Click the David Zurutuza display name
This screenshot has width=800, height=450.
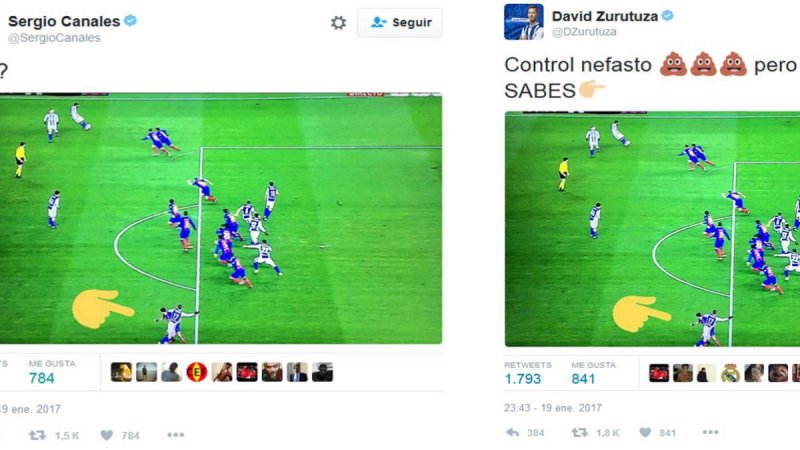(605, 16)
